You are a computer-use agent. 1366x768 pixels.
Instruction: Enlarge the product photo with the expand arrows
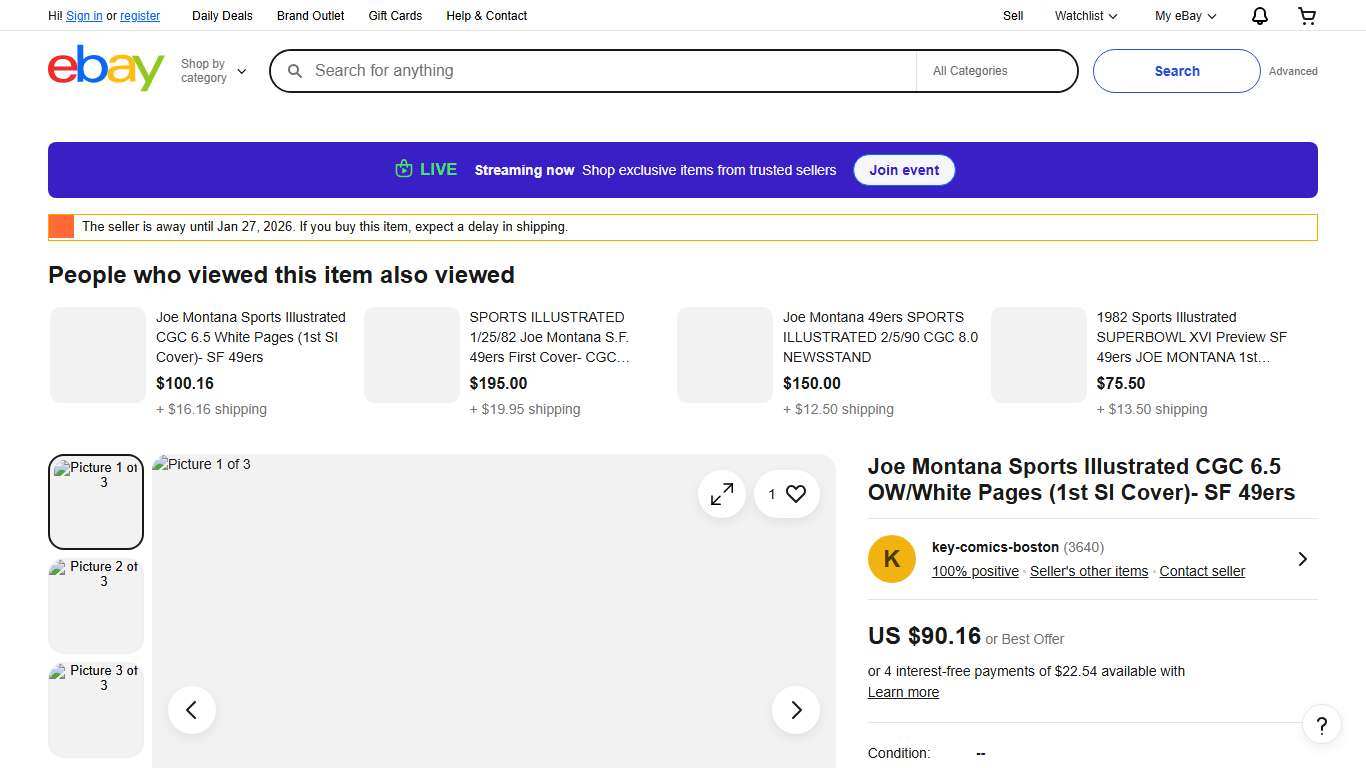point(722,494)
